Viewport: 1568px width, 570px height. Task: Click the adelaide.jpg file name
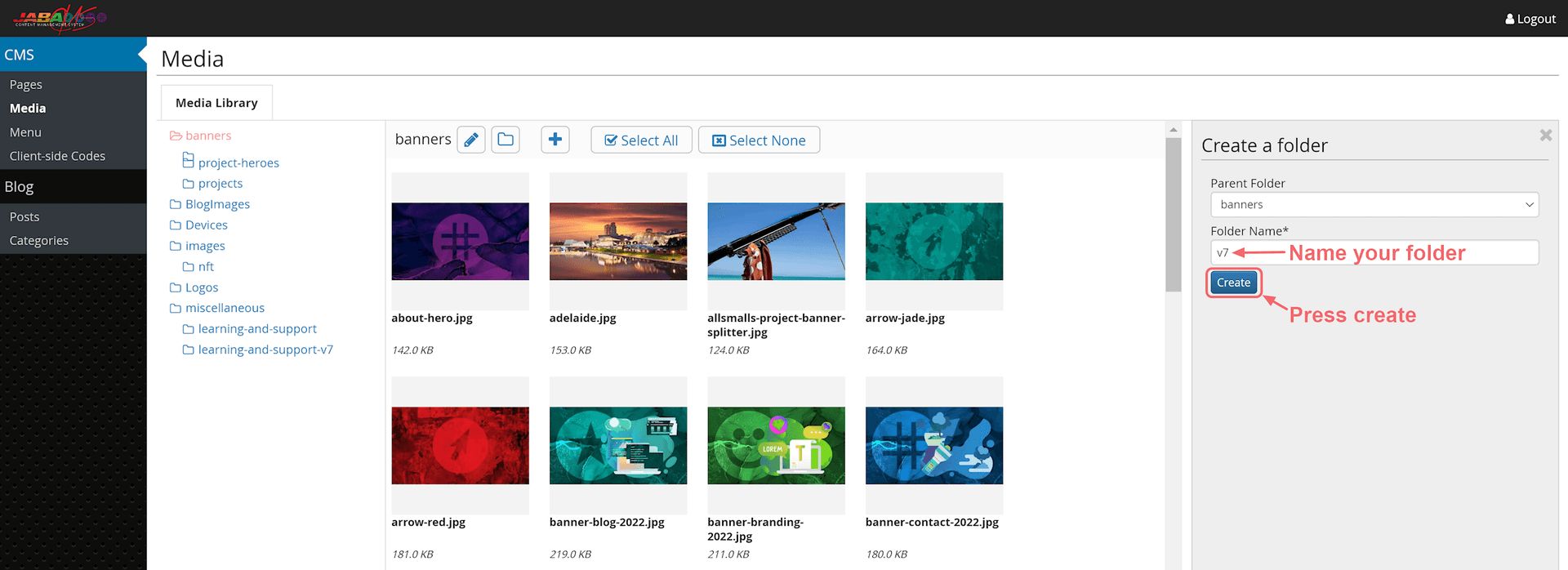[x=583, y=318]
